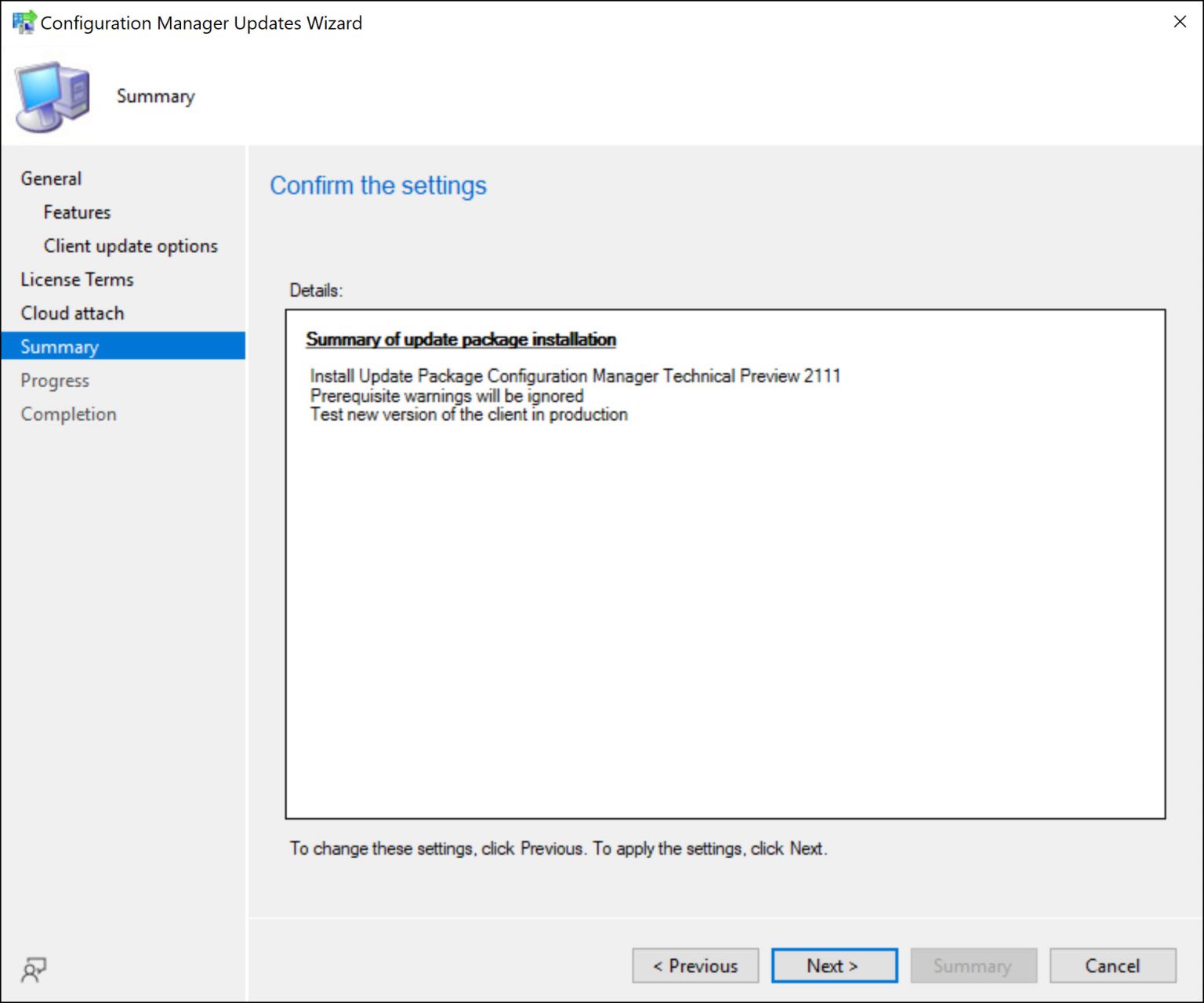Select the Cloud attach step

(x=72, y=313)
